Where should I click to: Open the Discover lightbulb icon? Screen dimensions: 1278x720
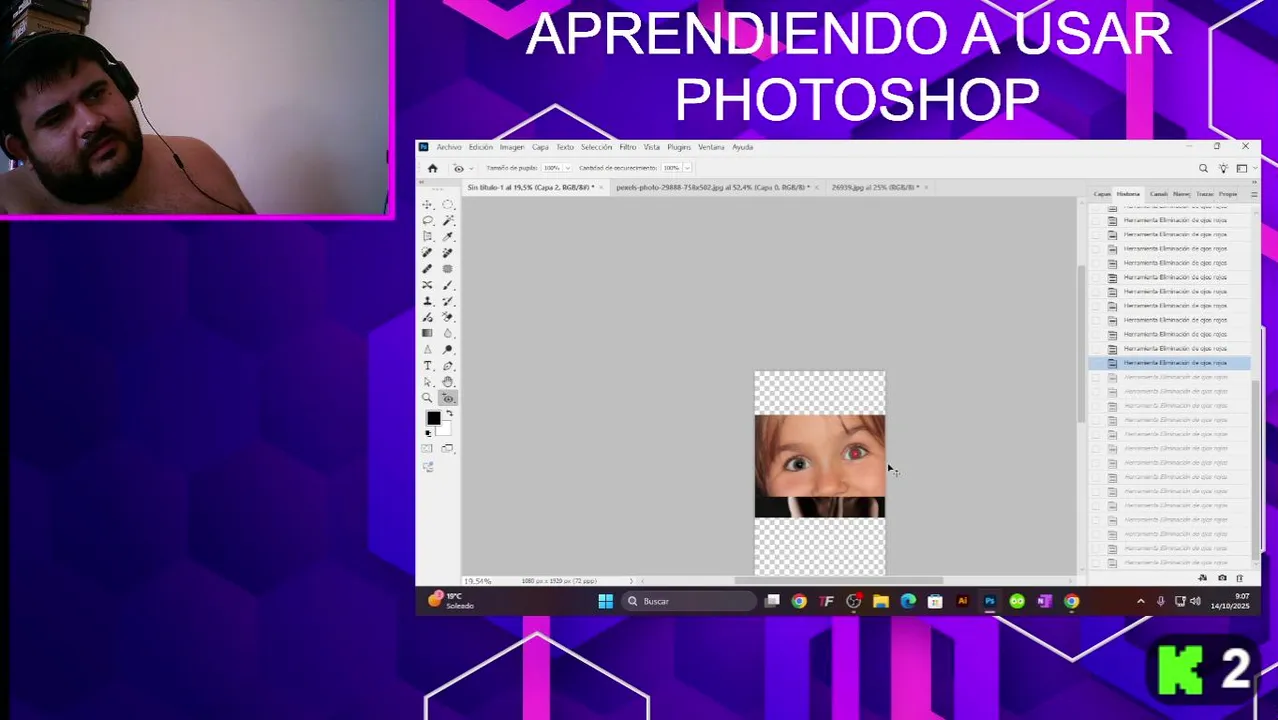click(1223, 168)
